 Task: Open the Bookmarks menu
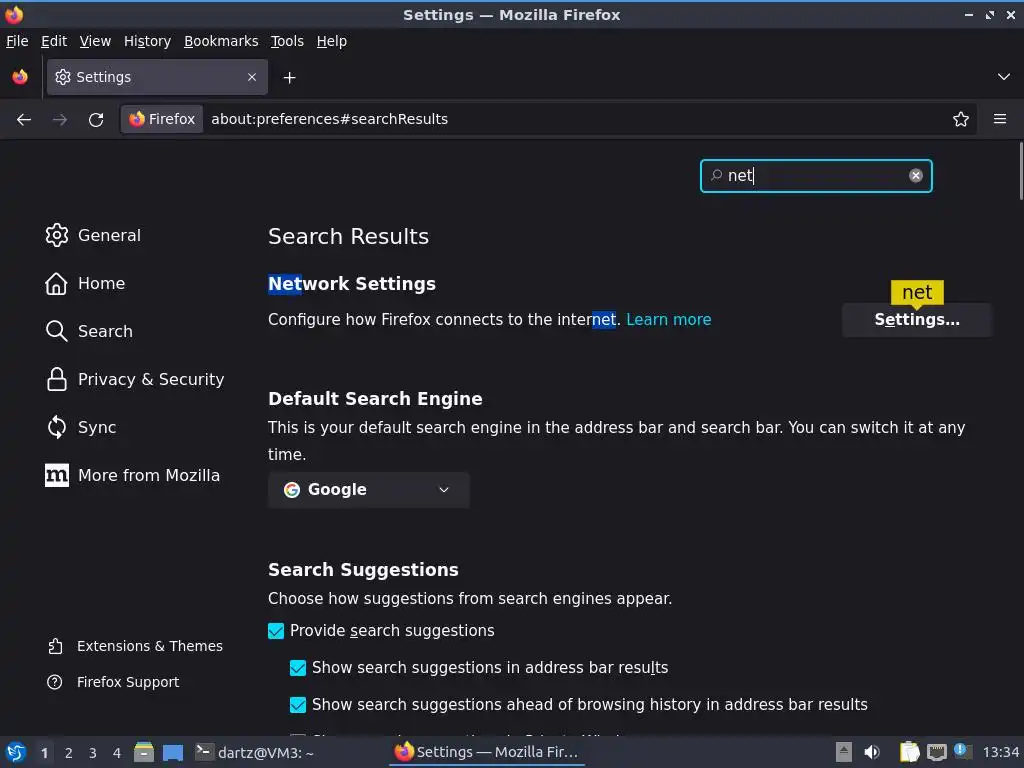[x=221, y=41]
